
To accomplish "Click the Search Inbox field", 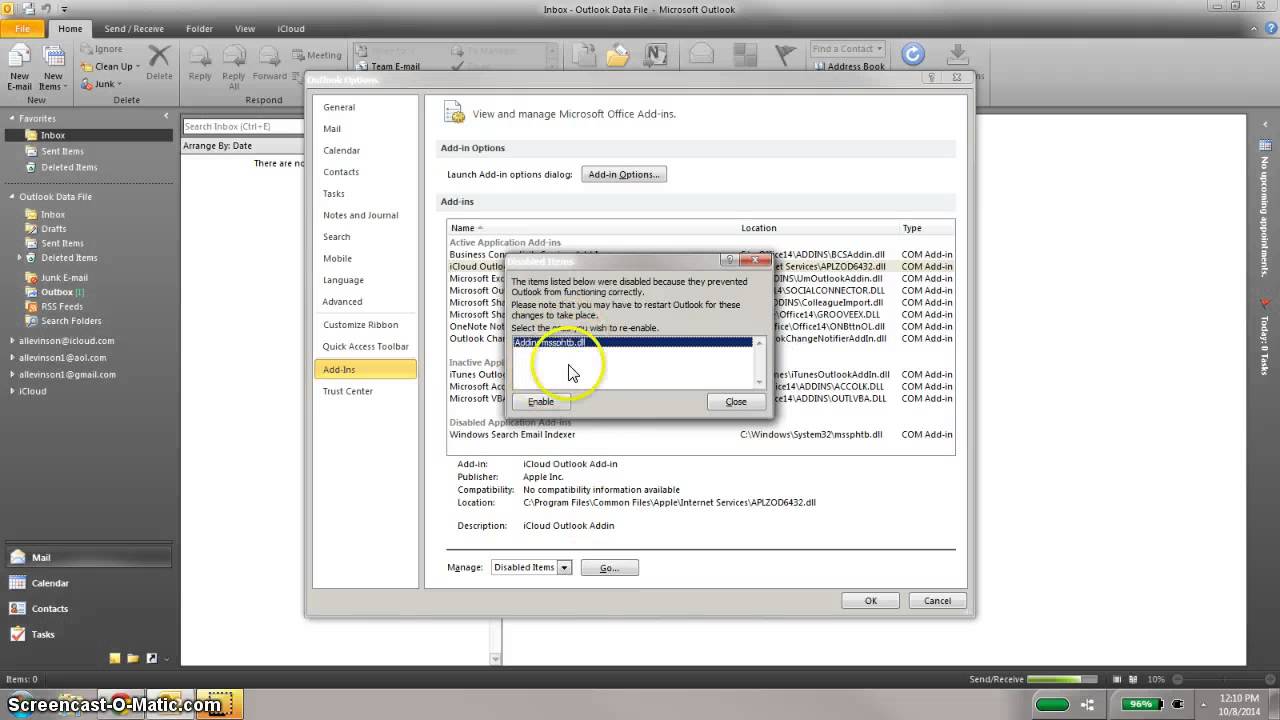I will coord(242,126).
